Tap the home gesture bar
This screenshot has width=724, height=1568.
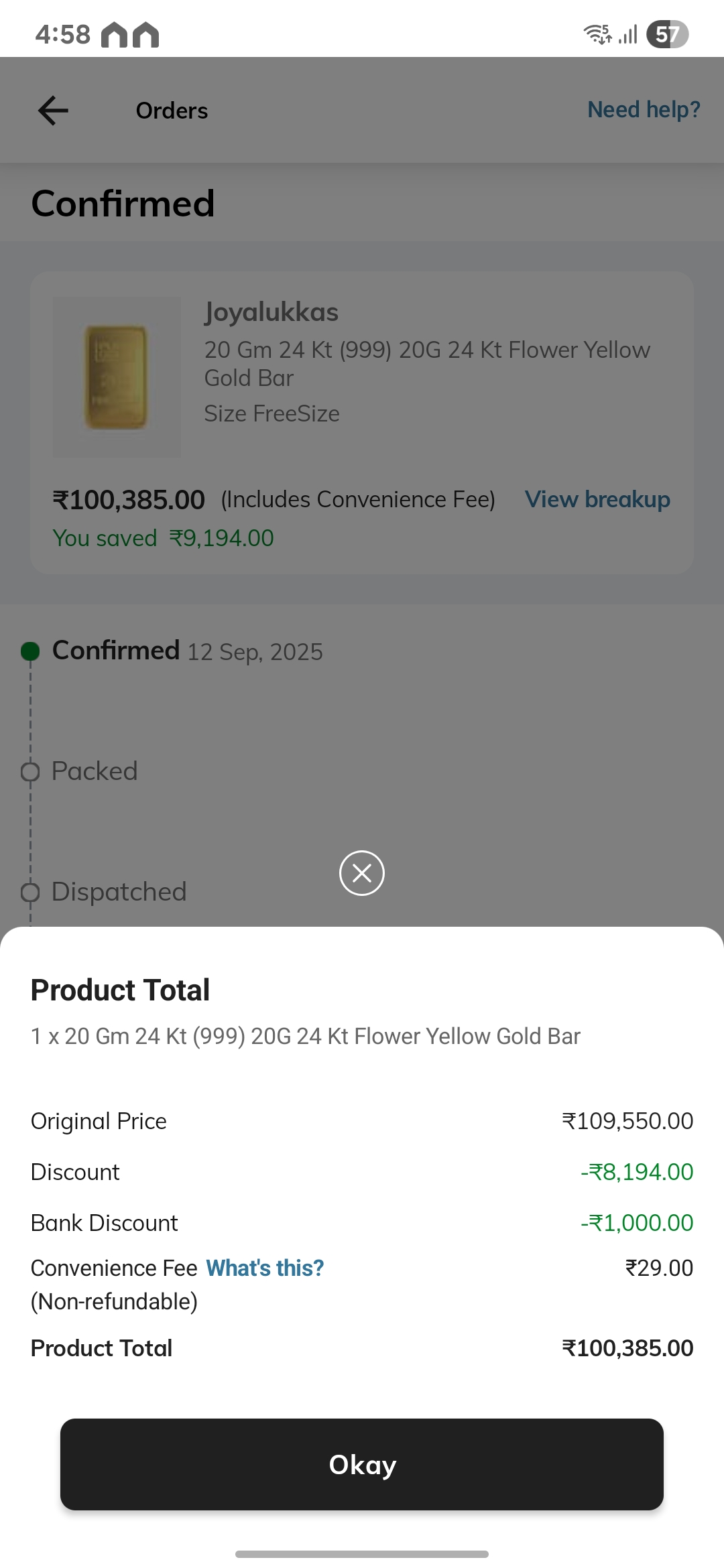[362, 1554]
